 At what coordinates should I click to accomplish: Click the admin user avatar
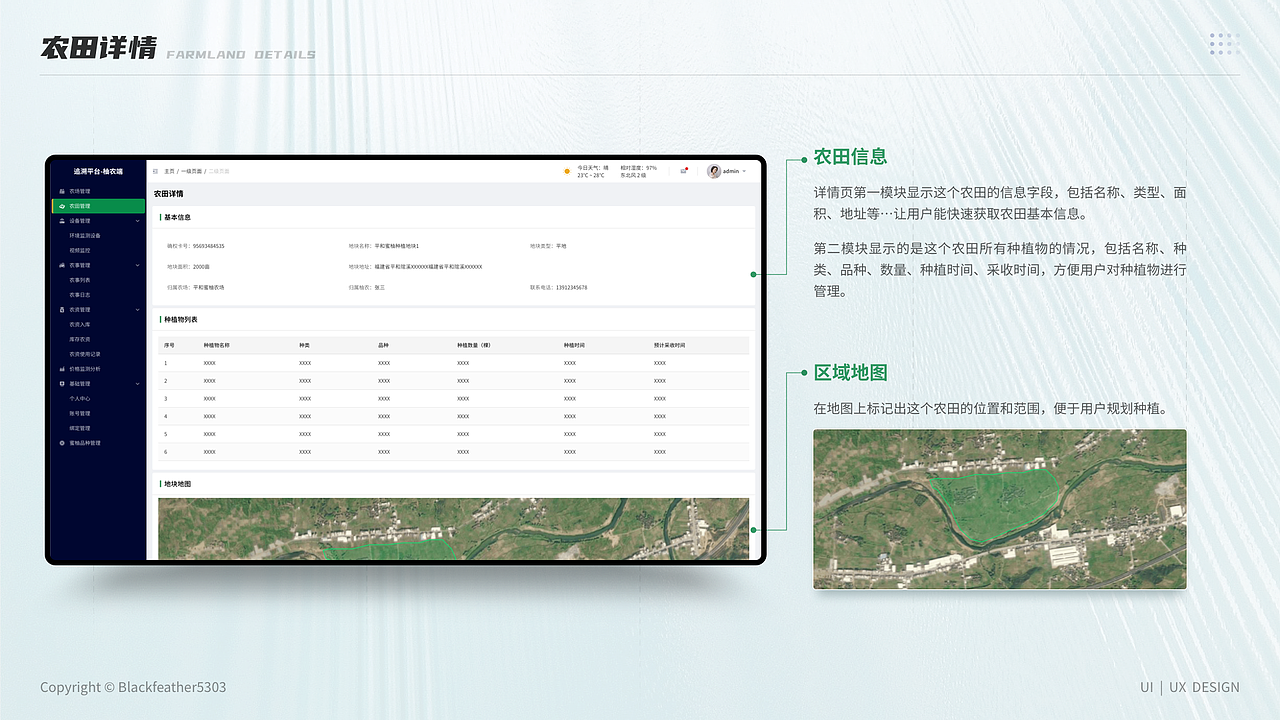714,171
